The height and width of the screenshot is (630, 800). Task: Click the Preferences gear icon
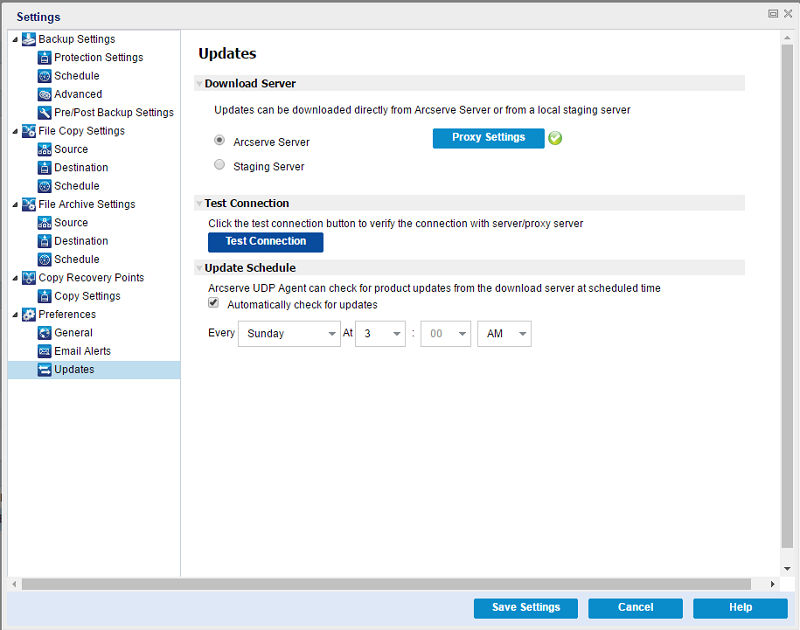point(29,315)
